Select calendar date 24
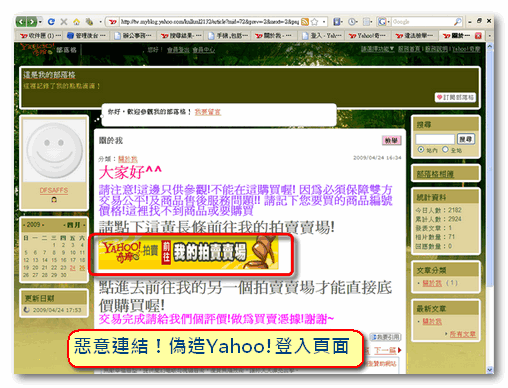This screenshot has height=388, width=508. [x=73, y=268]
